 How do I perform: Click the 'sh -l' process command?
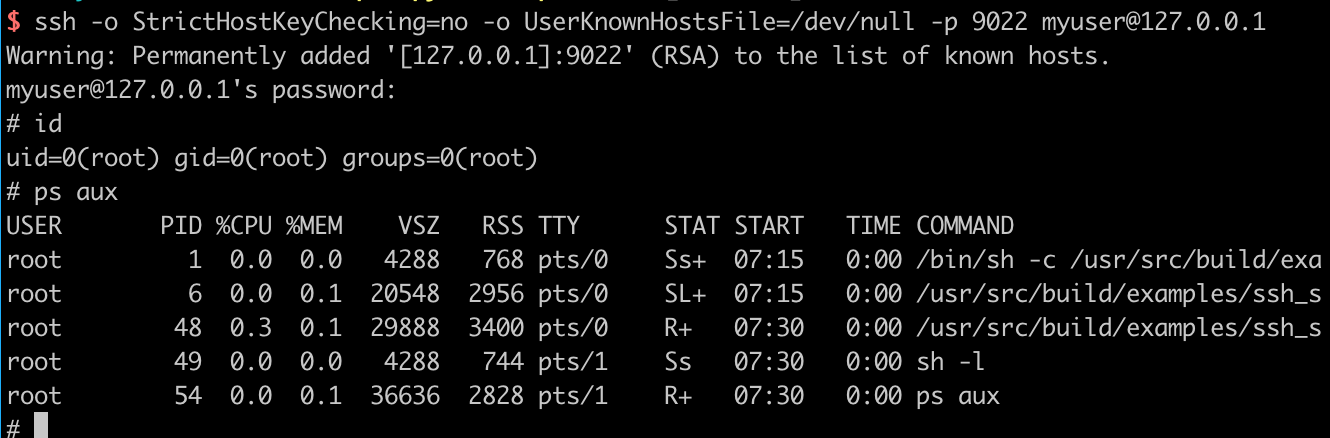951,362
